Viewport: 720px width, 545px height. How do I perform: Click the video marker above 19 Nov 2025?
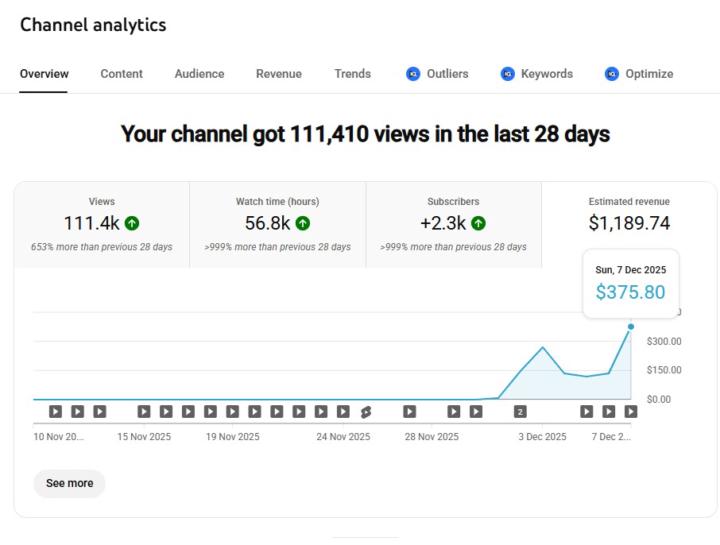[x=232, y=411]
